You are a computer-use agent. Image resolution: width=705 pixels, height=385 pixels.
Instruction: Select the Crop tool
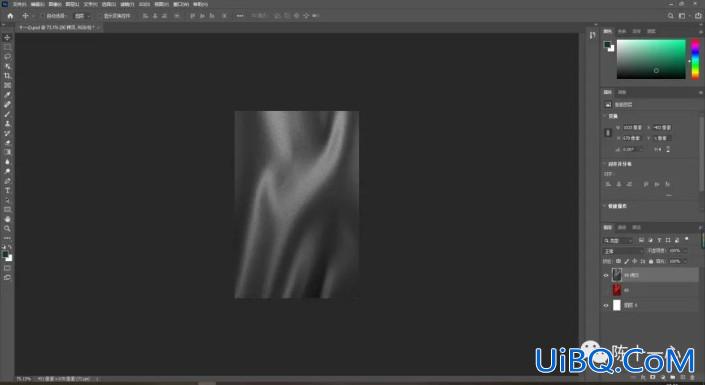click(x=7, y=76)
